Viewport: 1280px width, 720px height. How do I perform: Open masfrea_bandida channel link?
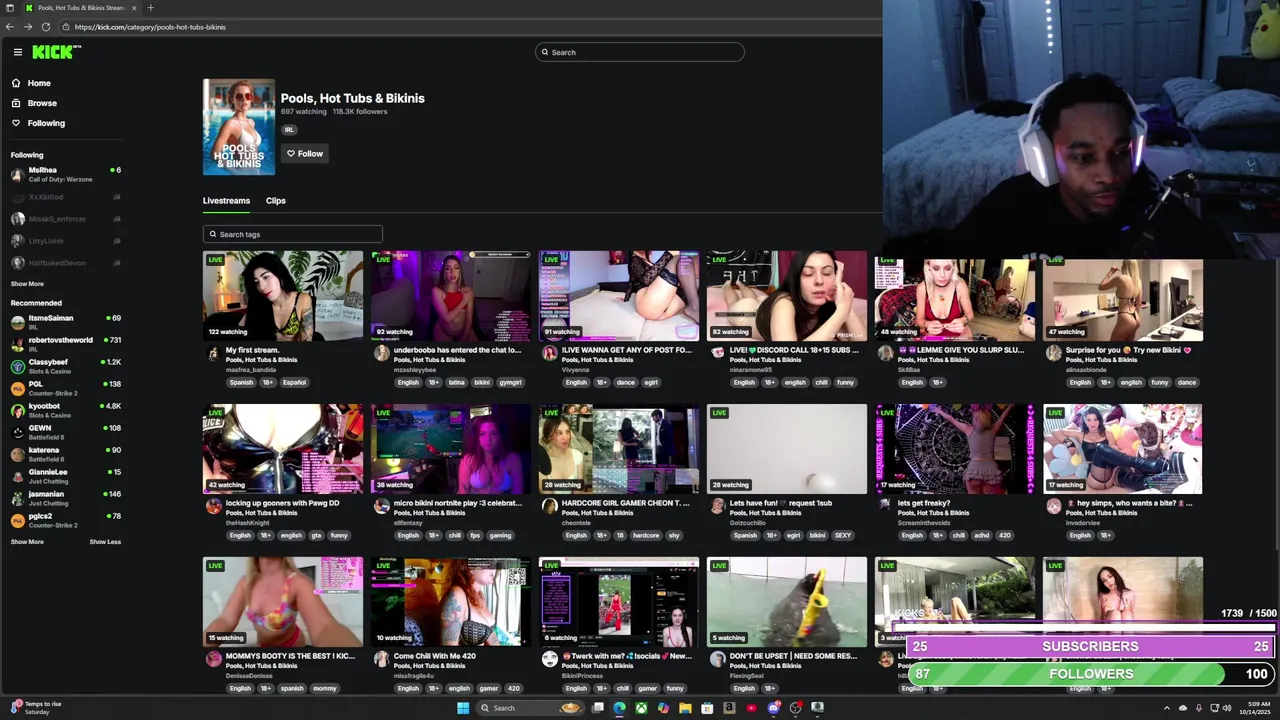coord(251,370)
